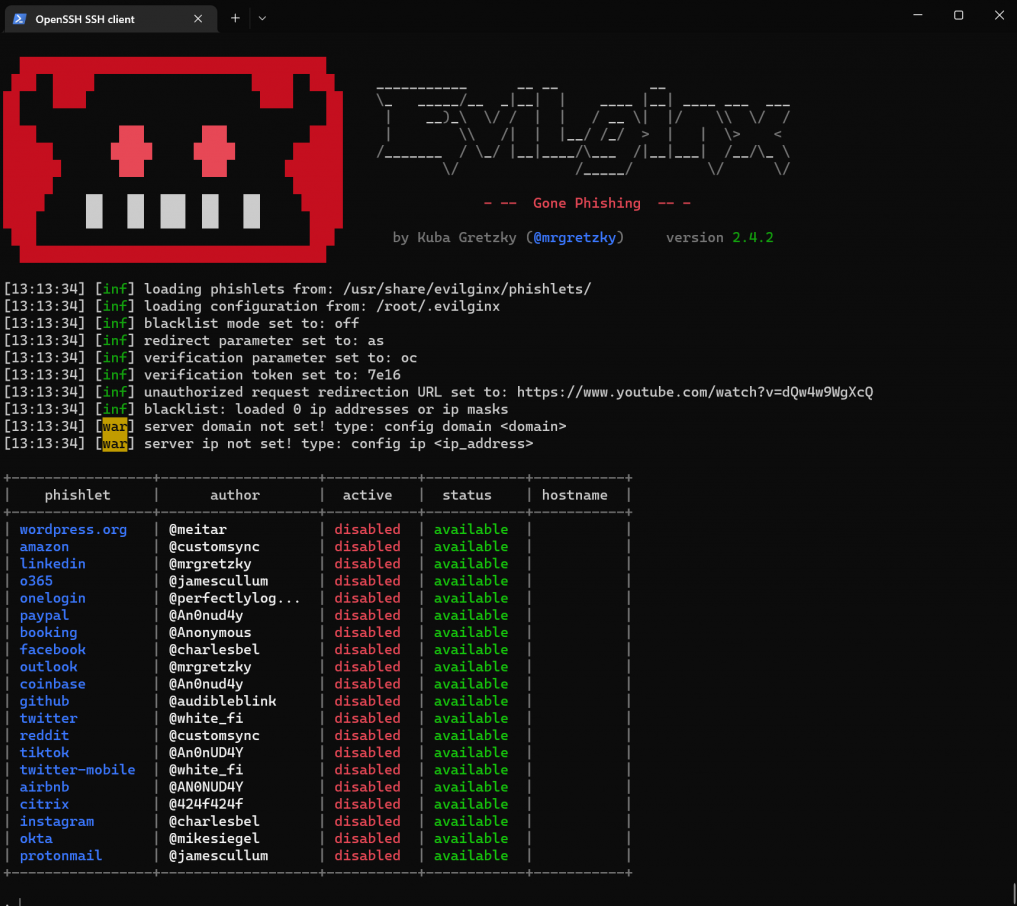Maximize the terminal window
Image resolution: width=1017 pixels, height=906 pixels.
(x=958, y=15)
